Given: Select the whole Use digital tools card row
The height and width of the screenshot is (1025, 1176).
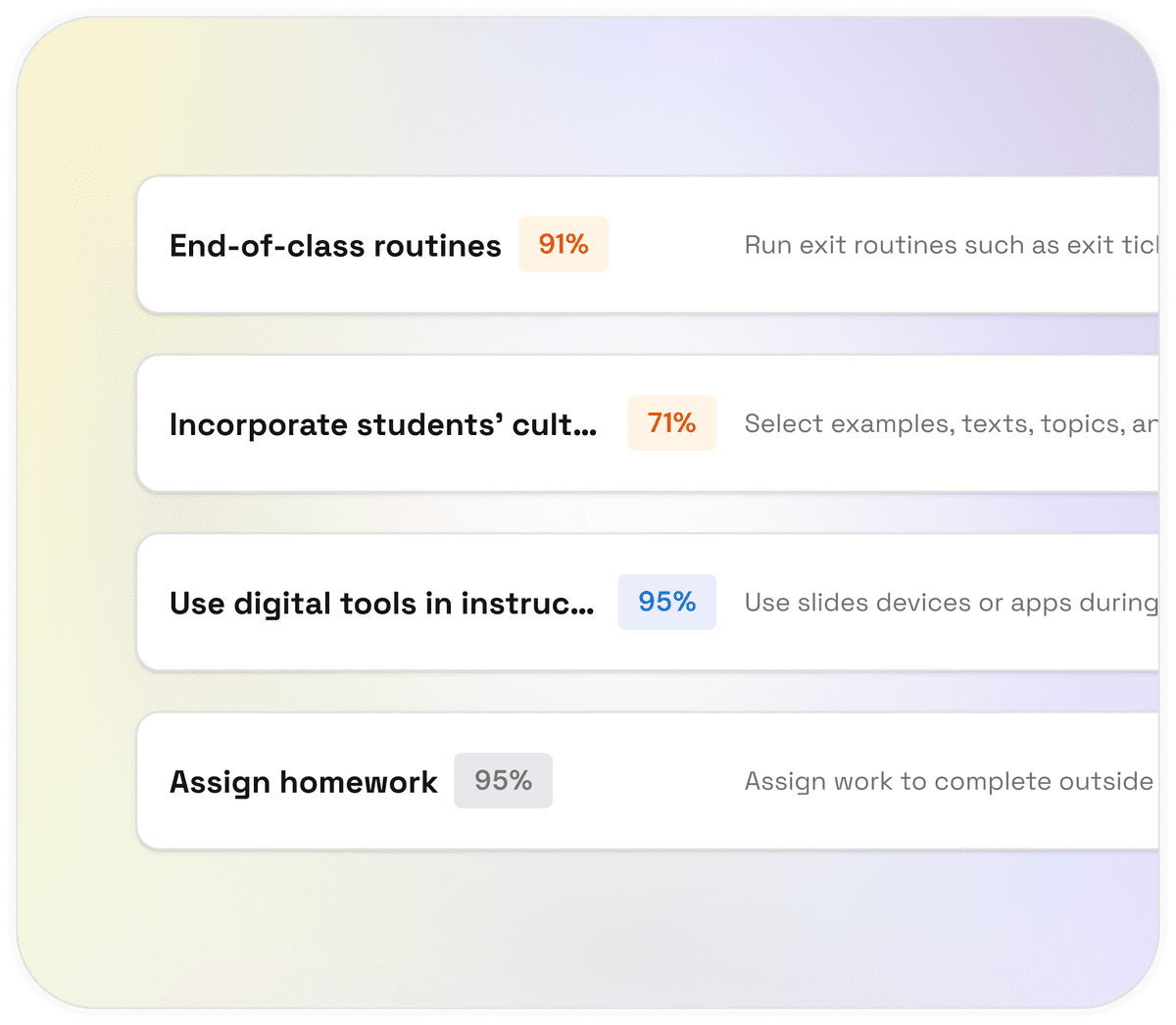Looking at the screenshot, I should (x=666, y=647).
